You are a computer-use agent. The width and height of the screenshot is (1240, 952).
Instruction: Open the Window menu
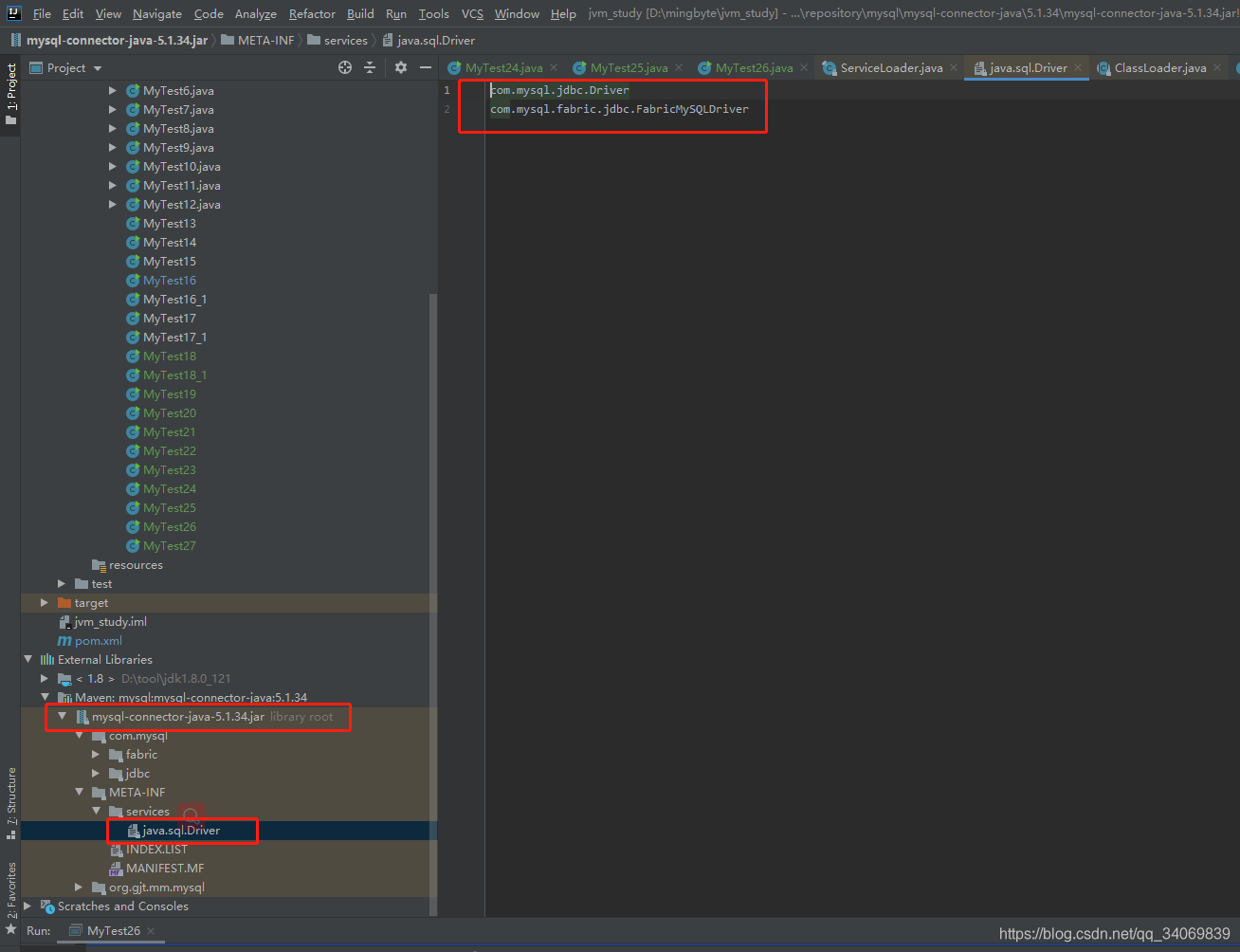[x=517, y=13]
